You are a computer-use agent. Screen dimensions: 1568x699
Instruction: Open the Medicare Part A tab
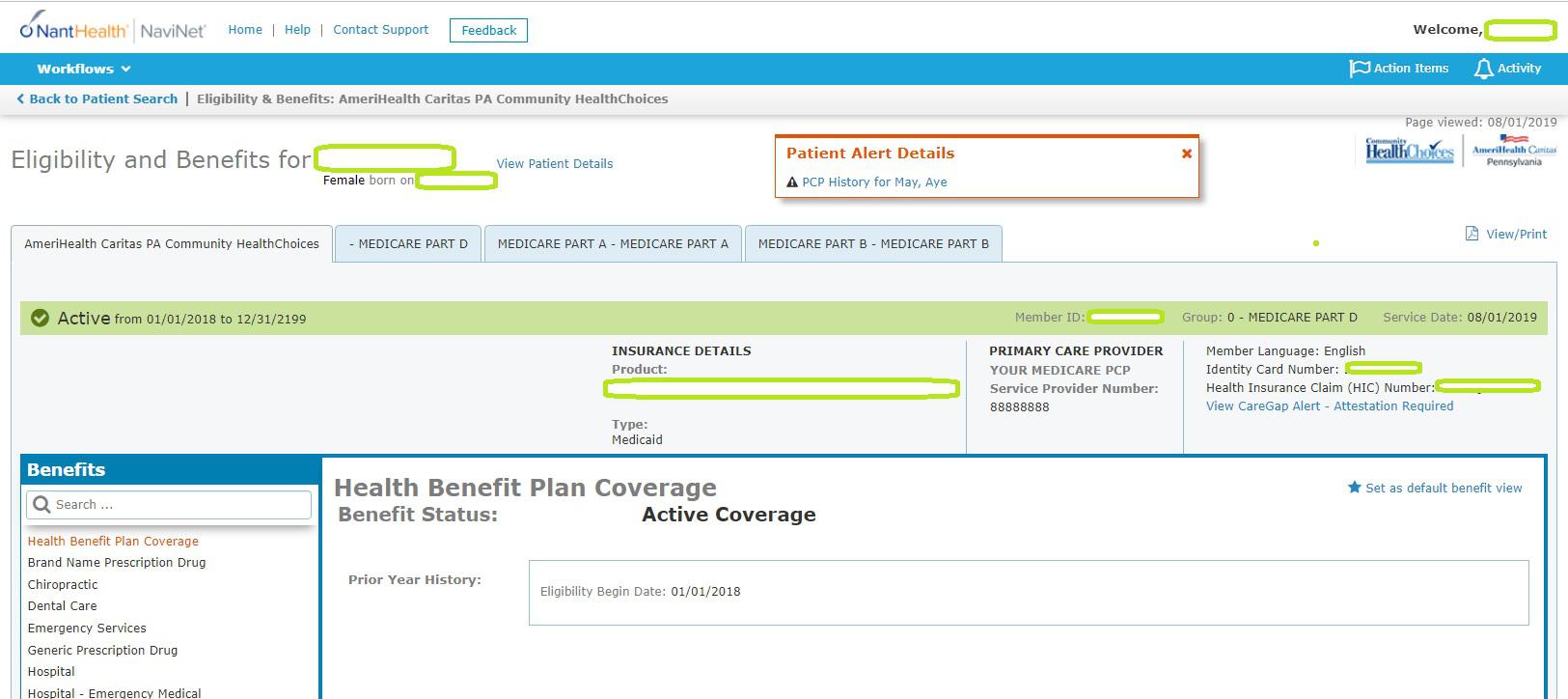(x=613, y=244)
